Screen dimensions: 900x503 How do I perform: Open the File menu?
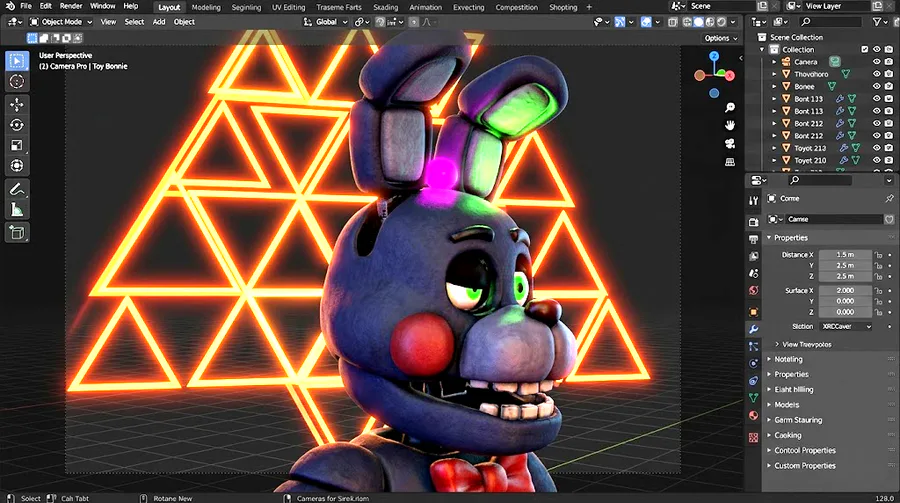(26, 6)
